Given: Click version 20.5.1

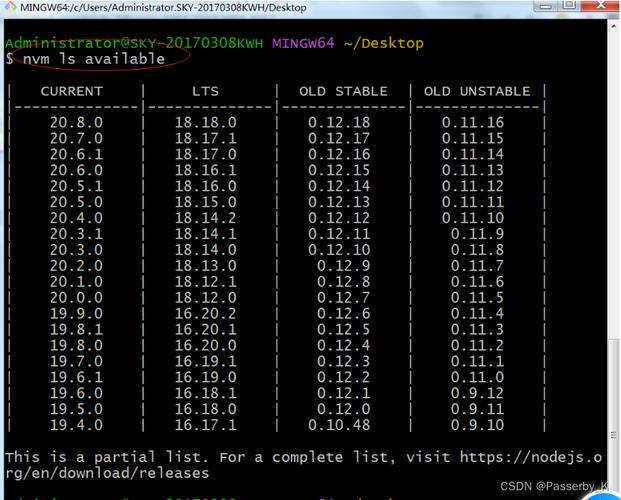Looking at the screenshot, I should (x=76, y=186).
